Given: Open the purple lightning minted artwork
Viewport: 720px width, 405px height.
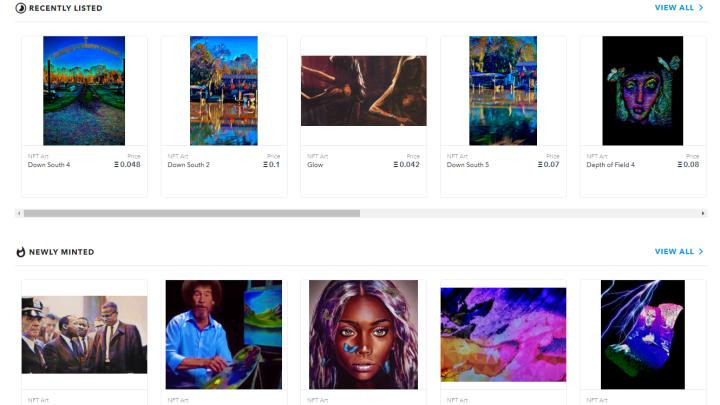Looking at the screenshot, I should click(642, 335).
